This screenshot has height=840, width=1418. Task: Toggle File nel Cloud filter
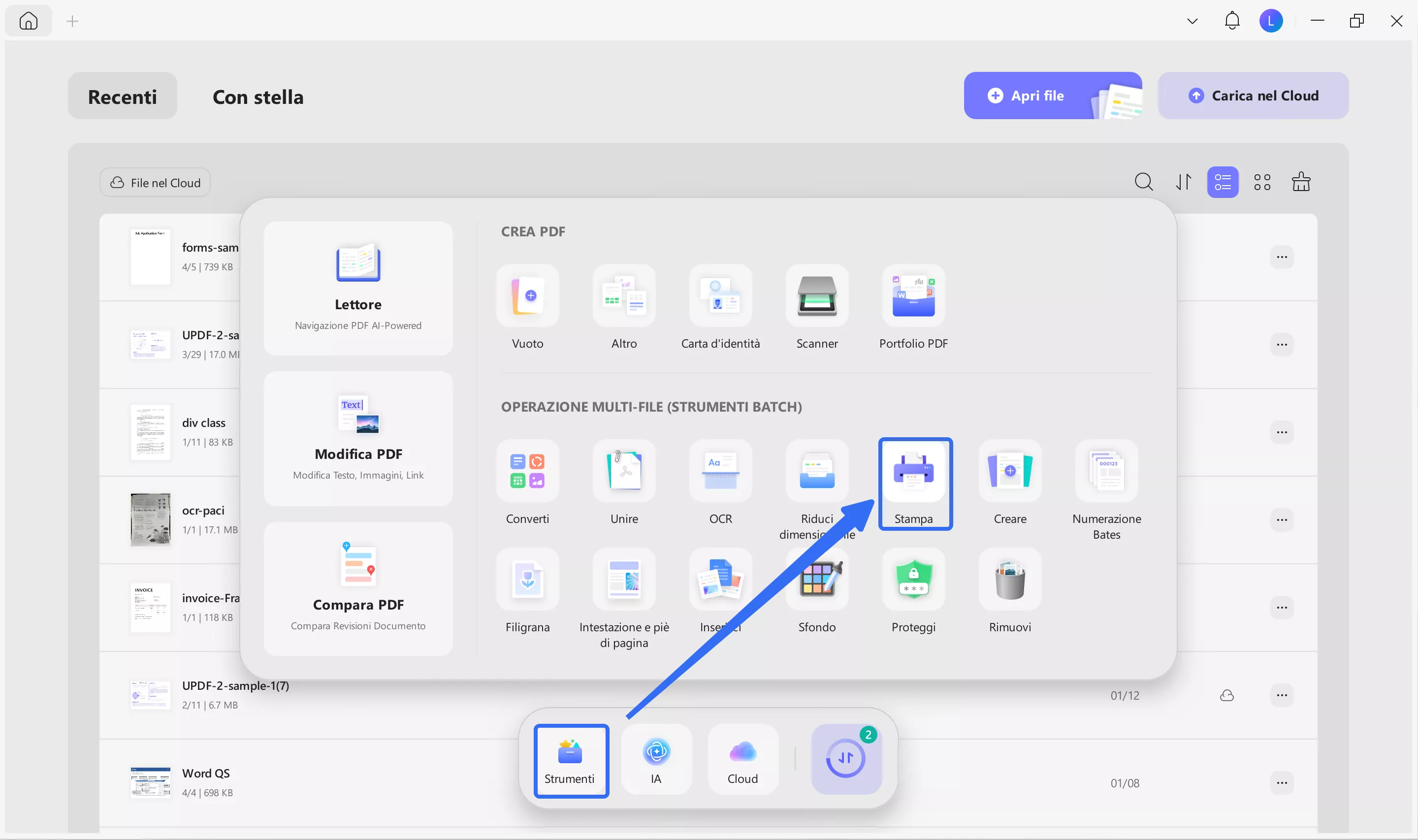click(155, 183)
